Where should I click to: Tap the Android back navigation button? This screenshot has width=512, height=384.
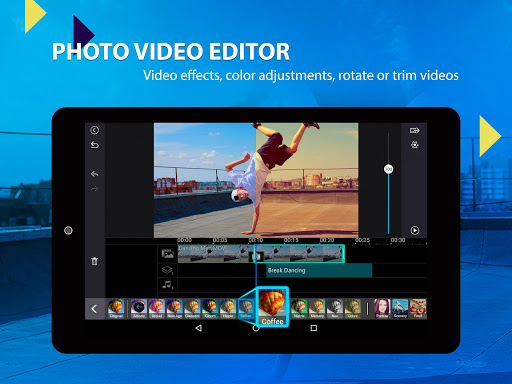click(x=199, y=328)
